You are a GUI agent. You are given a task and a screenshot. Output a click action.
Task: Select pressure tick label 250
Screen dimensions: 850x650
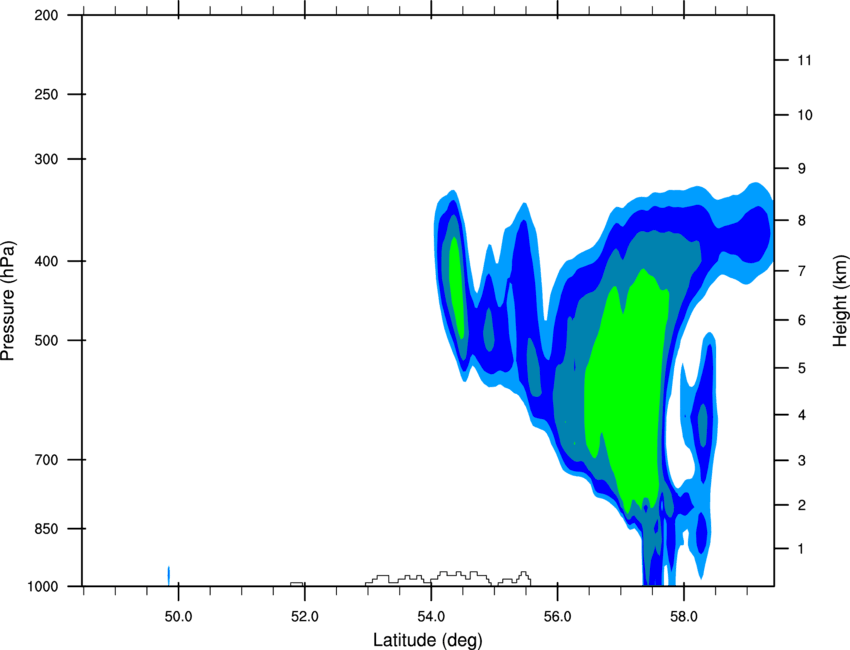click(46, 94)
